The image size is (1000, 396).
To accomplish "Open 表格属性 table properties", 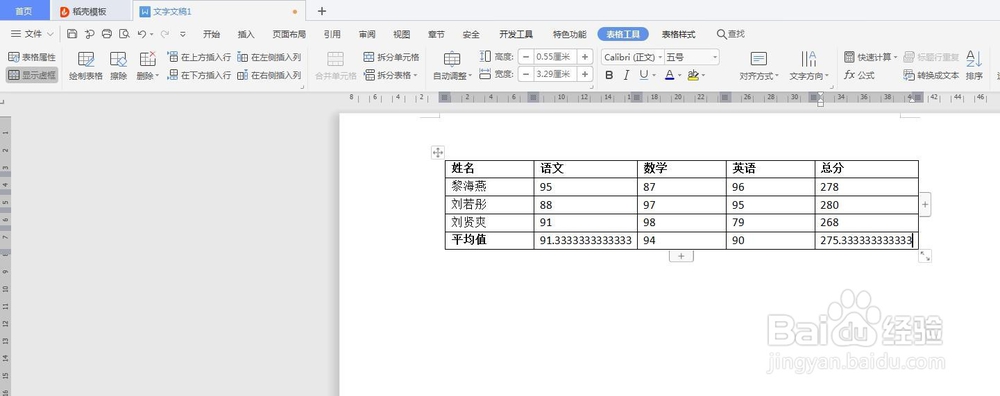I will coord(32,57).
